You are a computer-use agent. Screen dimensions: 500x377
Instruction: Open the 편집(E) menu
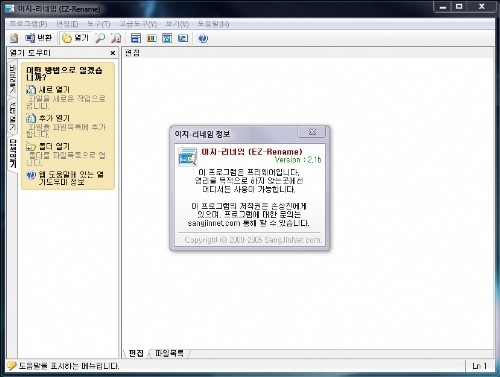(67, 24)
